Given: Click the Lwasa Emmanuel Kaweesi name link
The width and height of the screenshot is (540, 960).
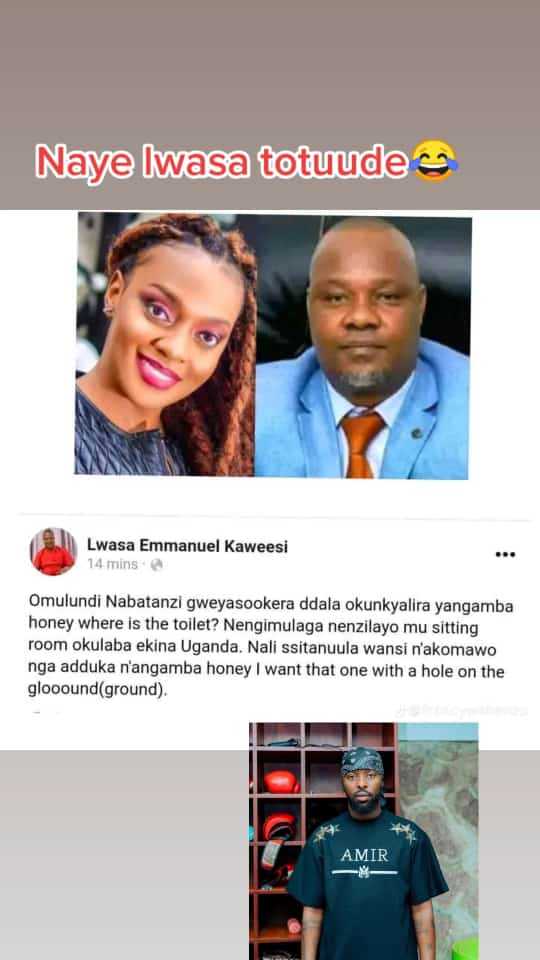Looking at the screenshot, I should [187, 545].
